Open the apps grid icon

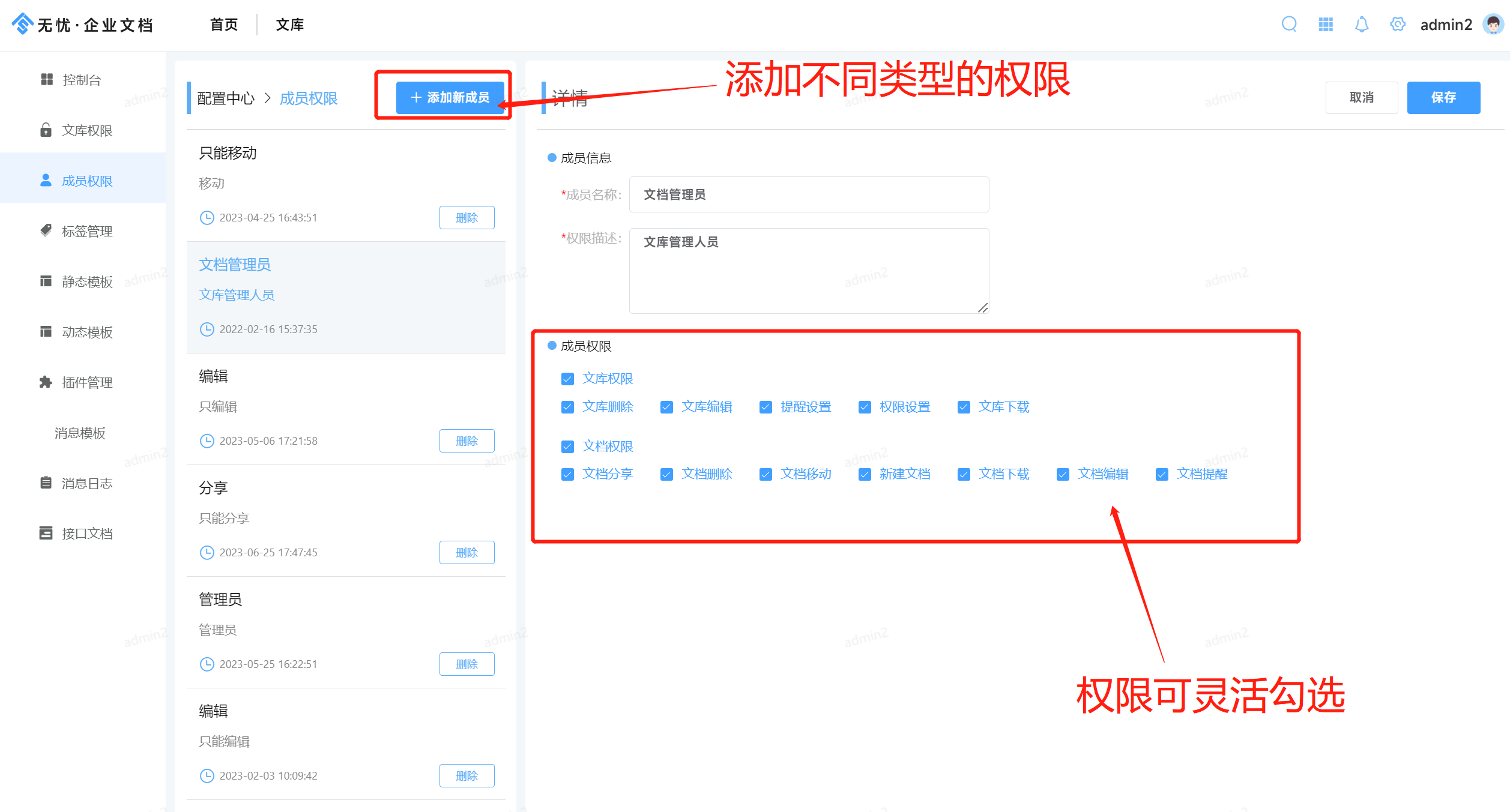pyautogui.click(x=1326, y=25)
